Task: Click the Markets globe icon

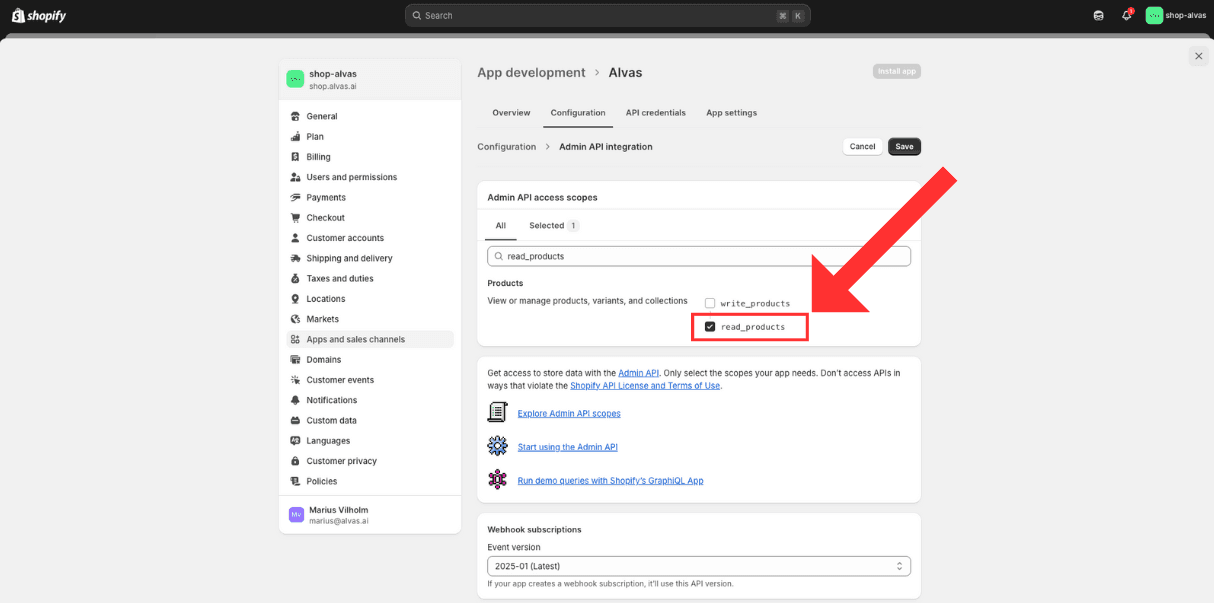Action: (295, 319)
